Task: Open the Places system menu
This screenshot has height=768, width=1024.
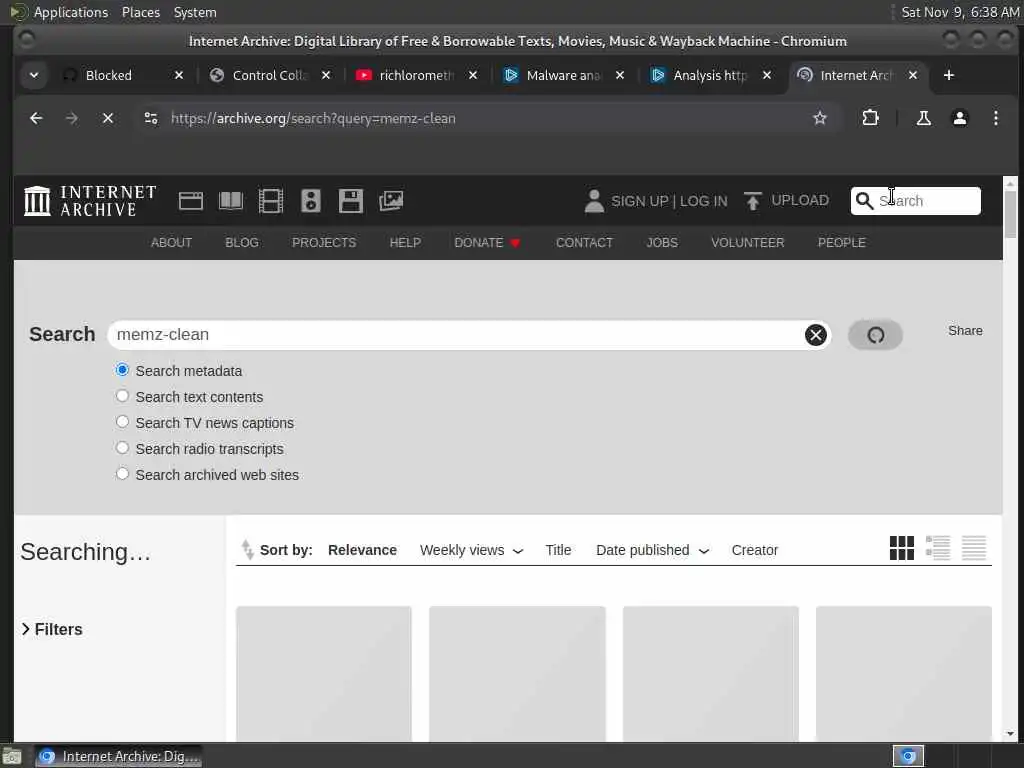Action: [x=141, y=12]
